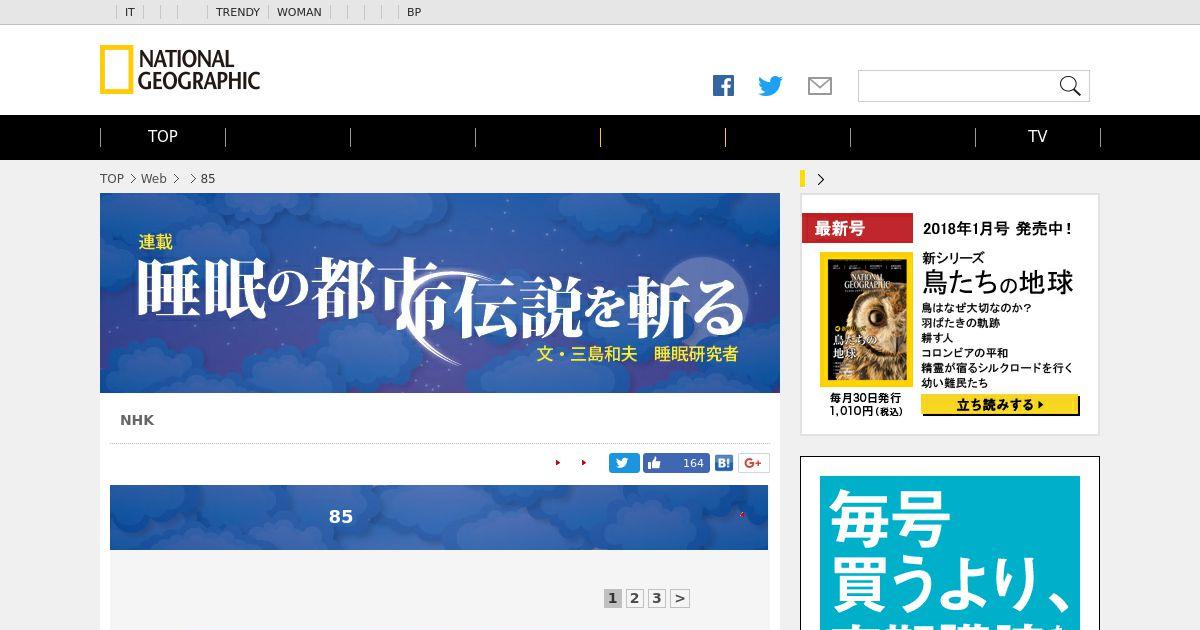Expand the sidebar chevron beside yellow marker
The width and height of the screenshot is (1200, 630).
click(x=821, y=179)
